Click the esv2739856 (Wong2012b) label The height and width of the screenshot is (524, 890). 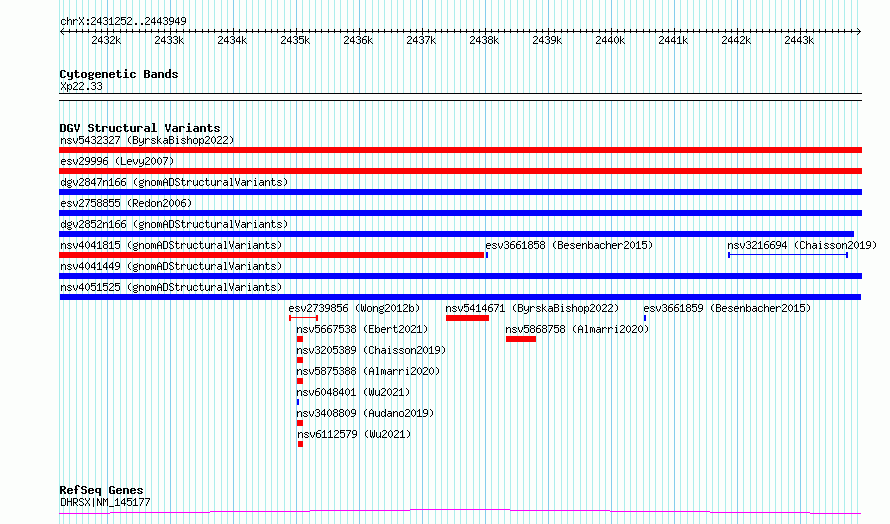354,308
